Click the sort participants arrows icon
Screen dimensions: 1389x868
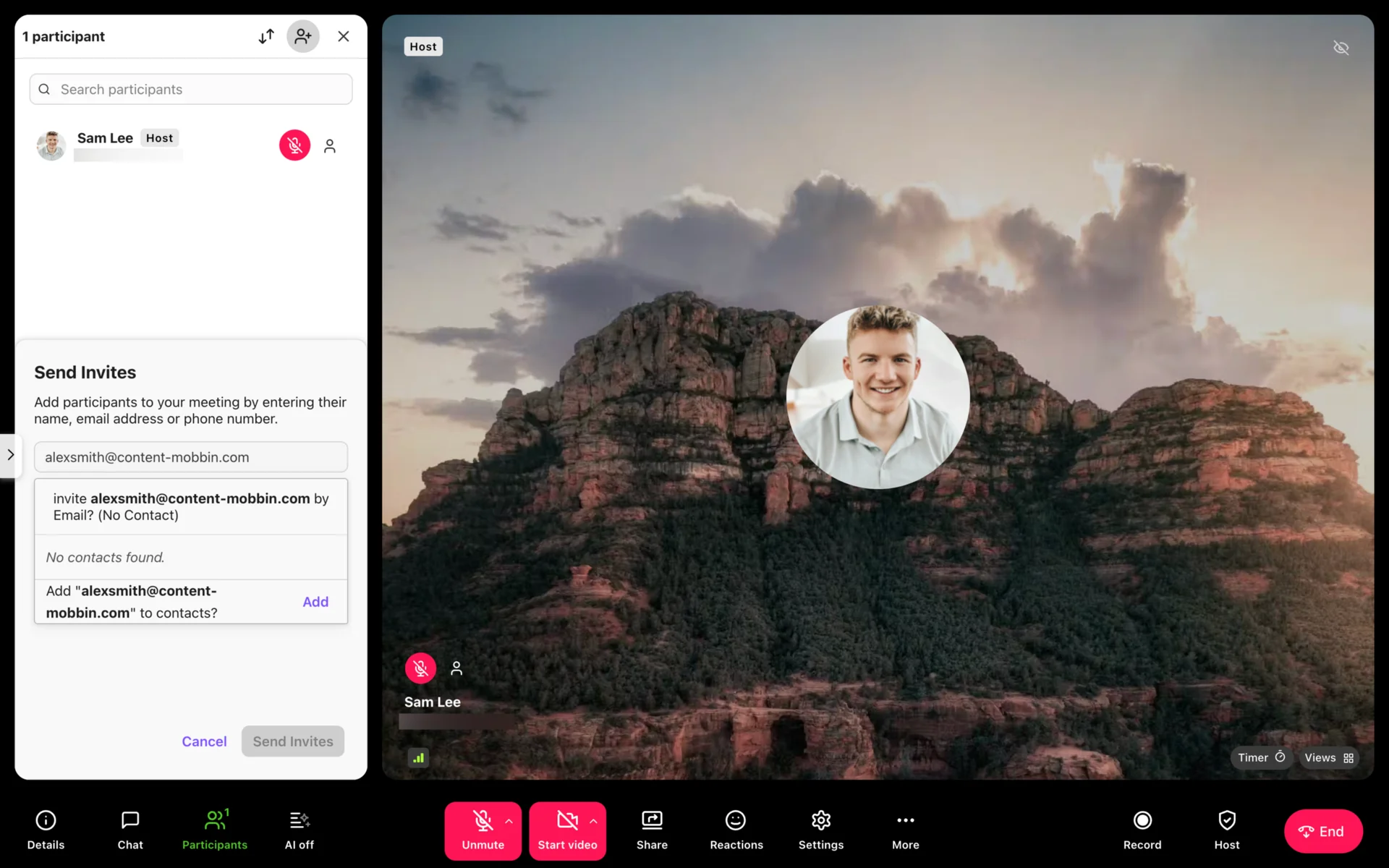coord(266,36)
